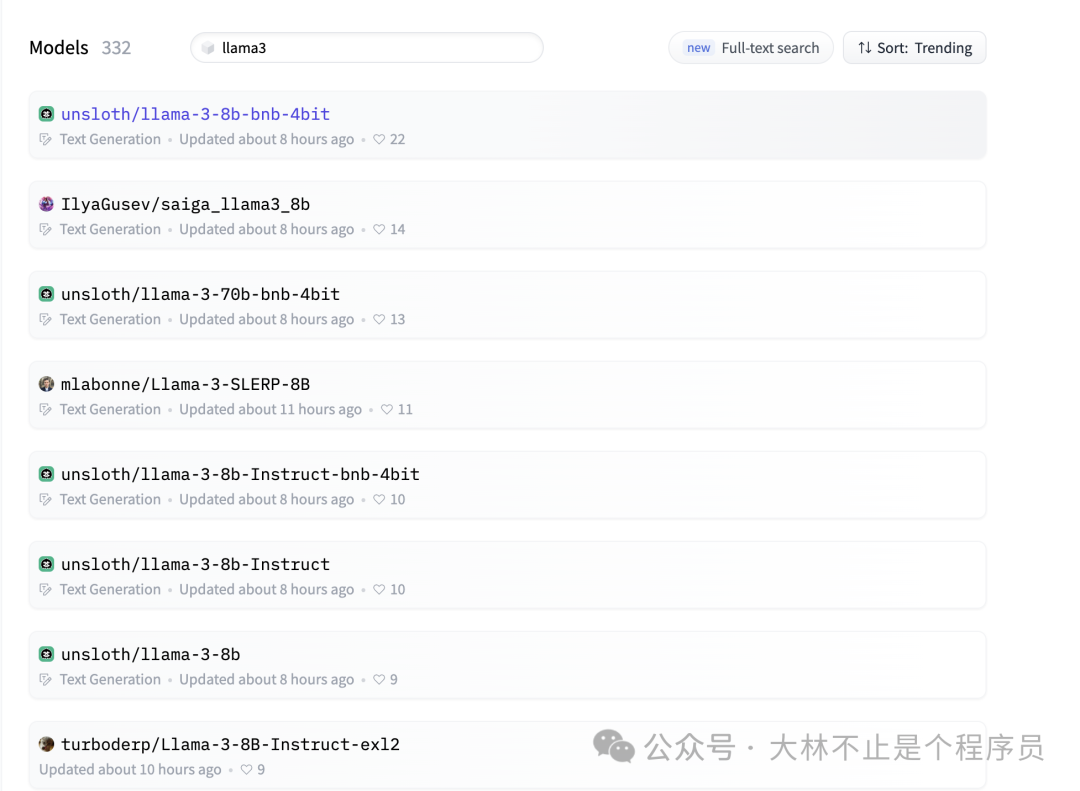Click unsloth avatar beside llama-3-8b-bnb-4bit
The width and height of the screenshot is (1080, 791).
click(x=46, y=114)
